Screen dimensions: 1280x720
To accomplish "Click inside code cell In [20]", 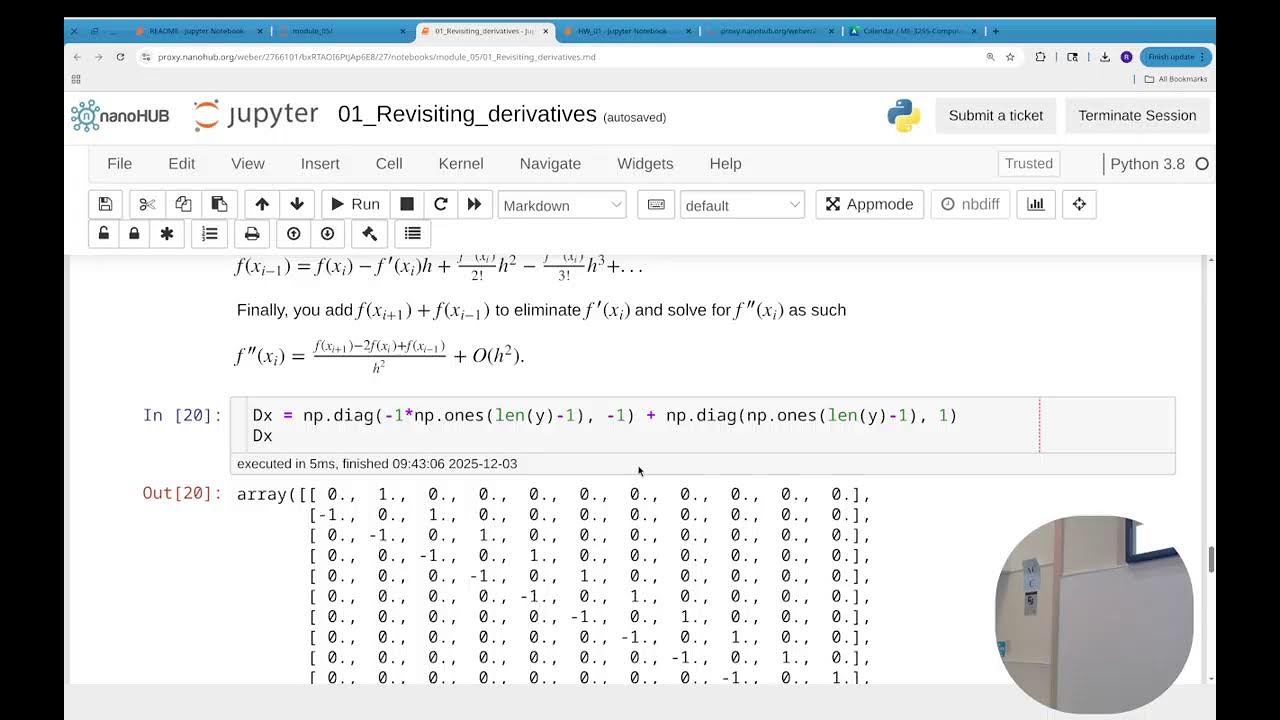I will [x=702, y=425].
